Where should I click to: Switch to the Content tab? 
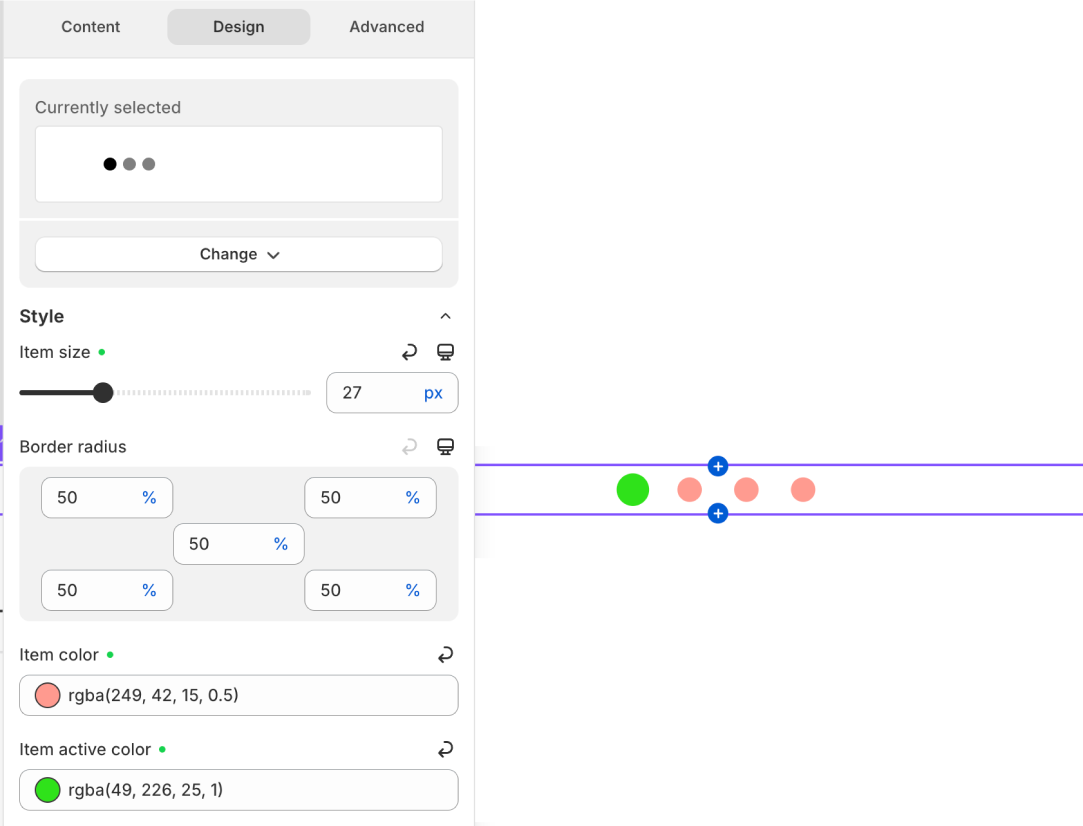(x=90, y=27)
